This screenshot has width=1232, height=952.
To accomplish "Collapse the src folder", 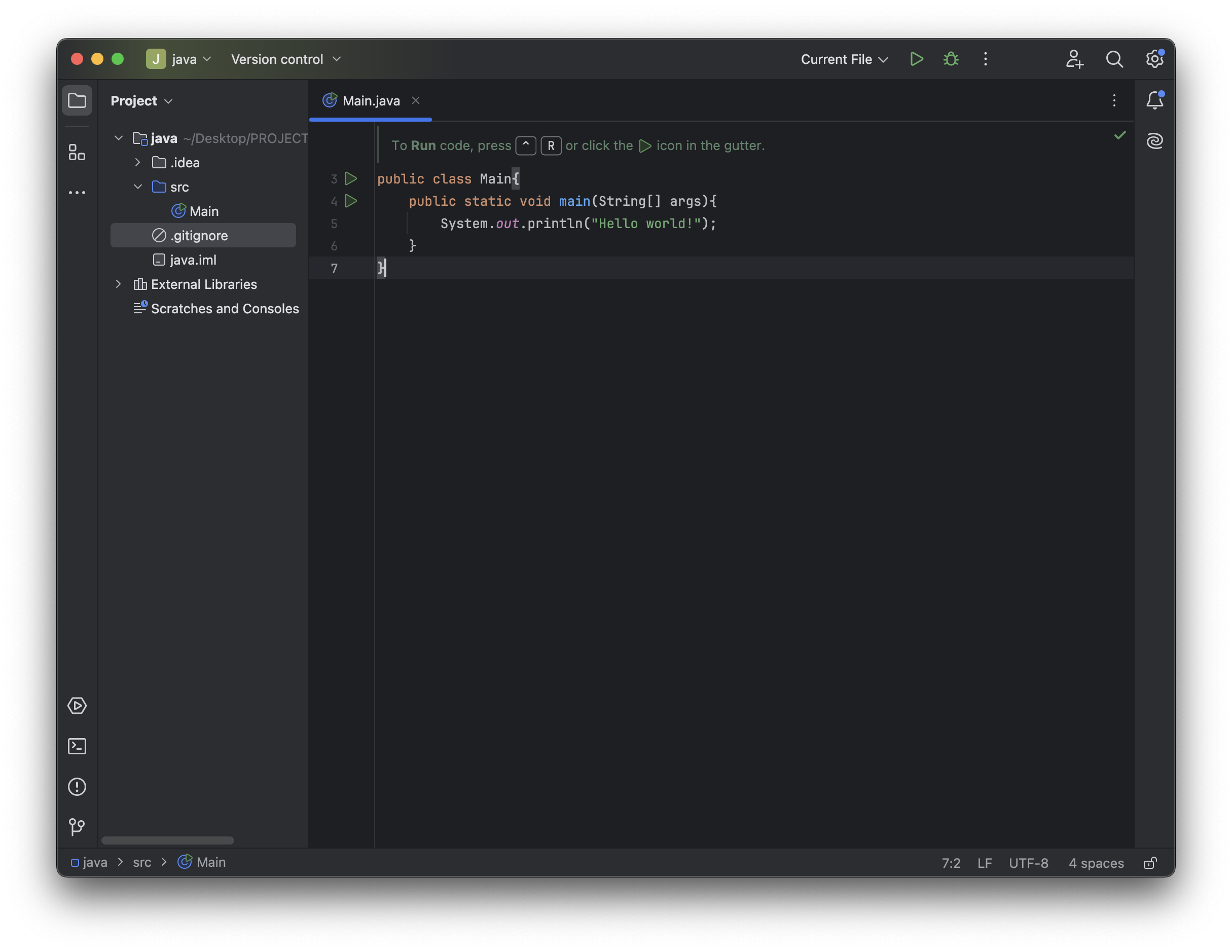I will [137, 187].
